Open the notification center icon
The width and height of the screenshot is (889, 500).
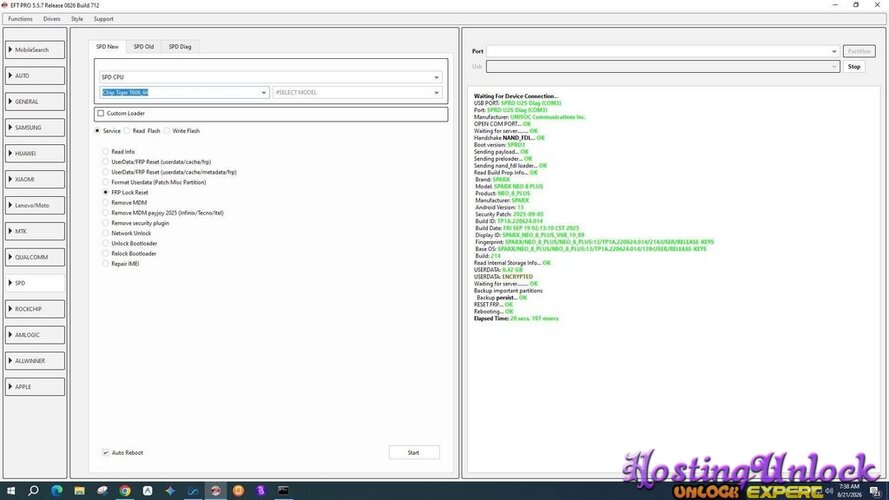pos(876,491)
